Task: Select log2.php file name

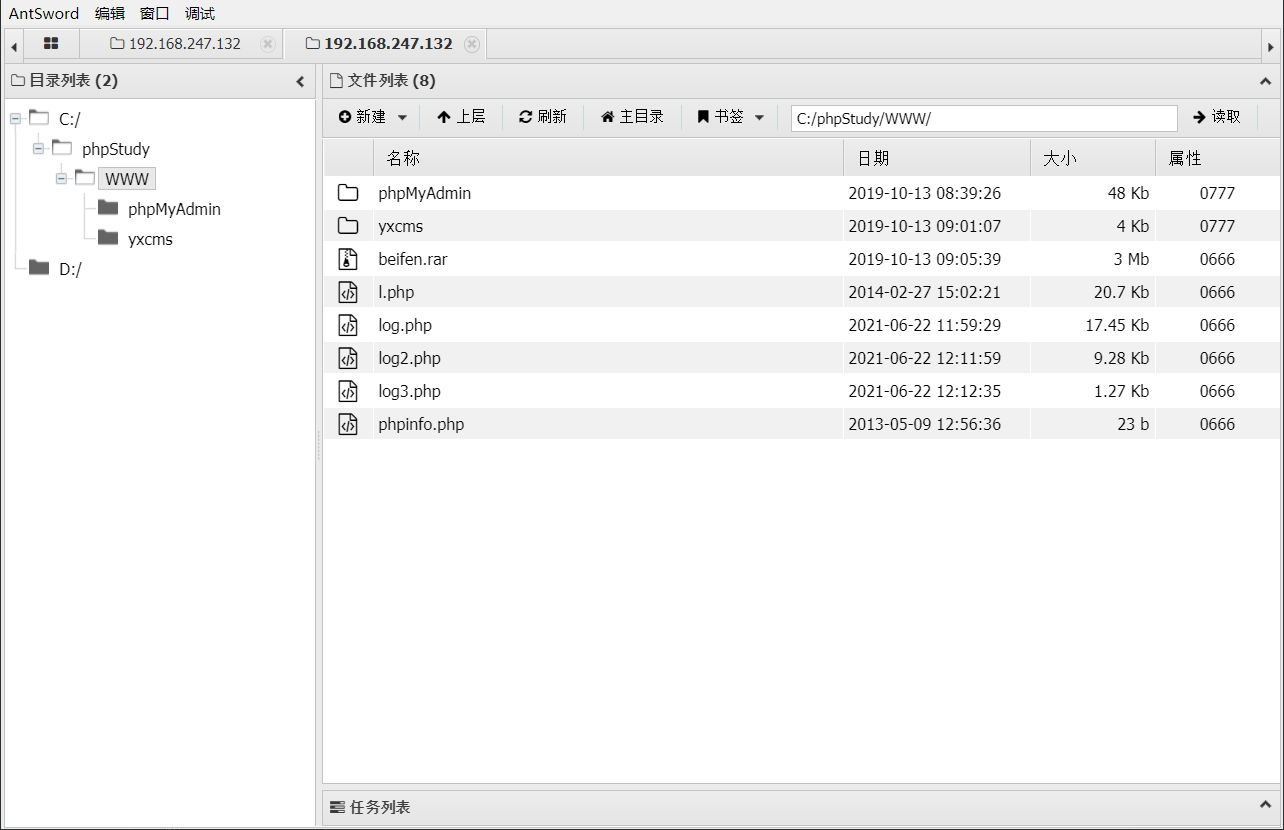Action: coord(409,358)
